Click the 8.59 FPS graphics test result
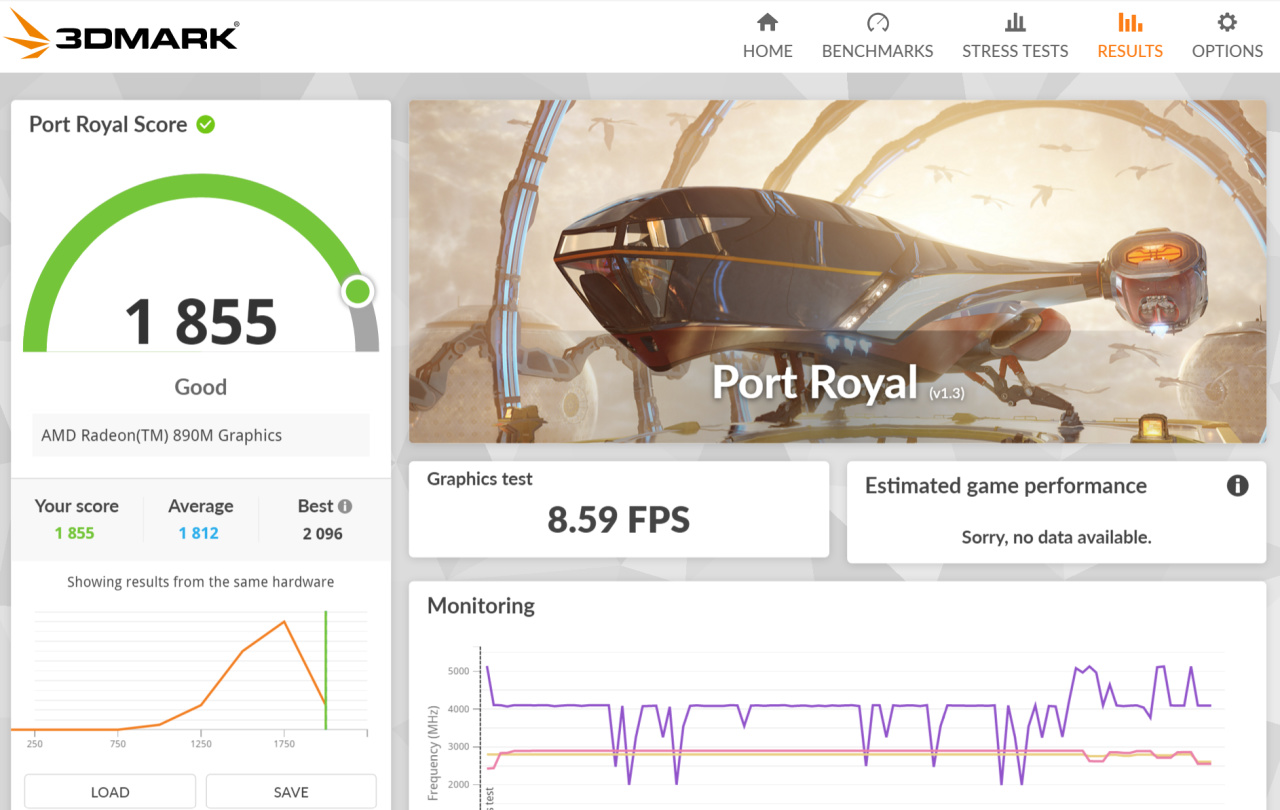Viewport: 1280px width, 810px height. click(x=619, y=520)
